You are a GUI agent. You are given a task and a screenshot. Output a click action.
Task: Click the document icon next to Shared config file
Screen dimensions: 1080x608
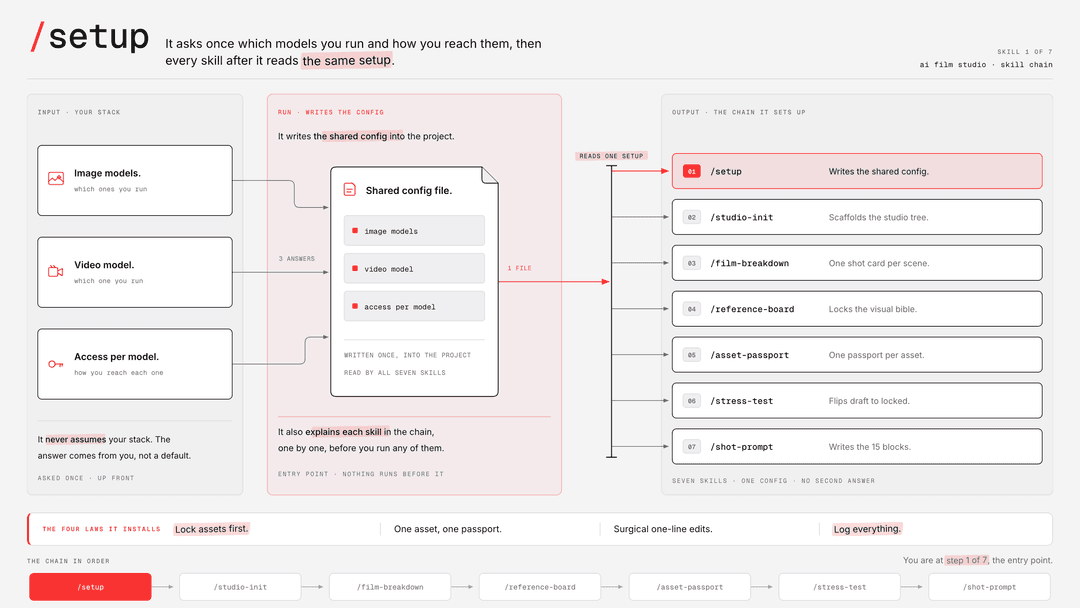pyautogui.click(x=350, y=189)
